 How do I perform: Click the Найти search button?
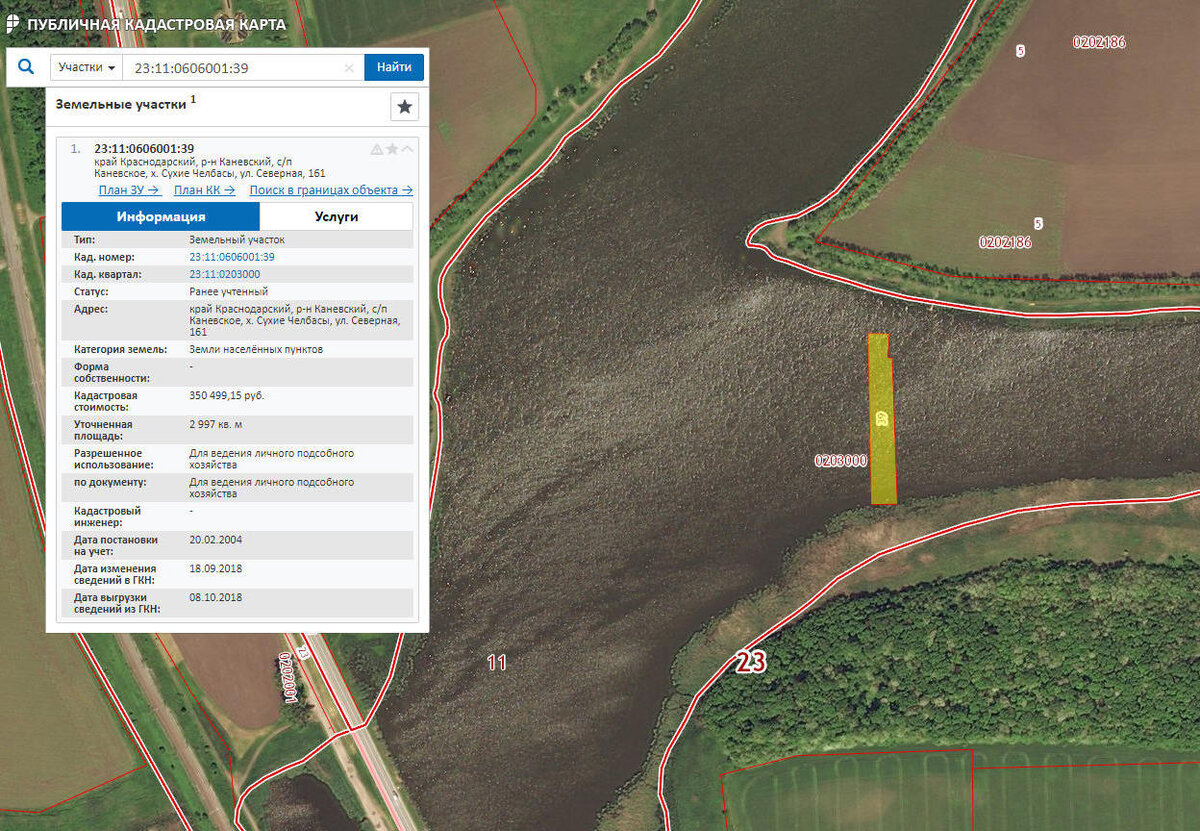(394, 68)
